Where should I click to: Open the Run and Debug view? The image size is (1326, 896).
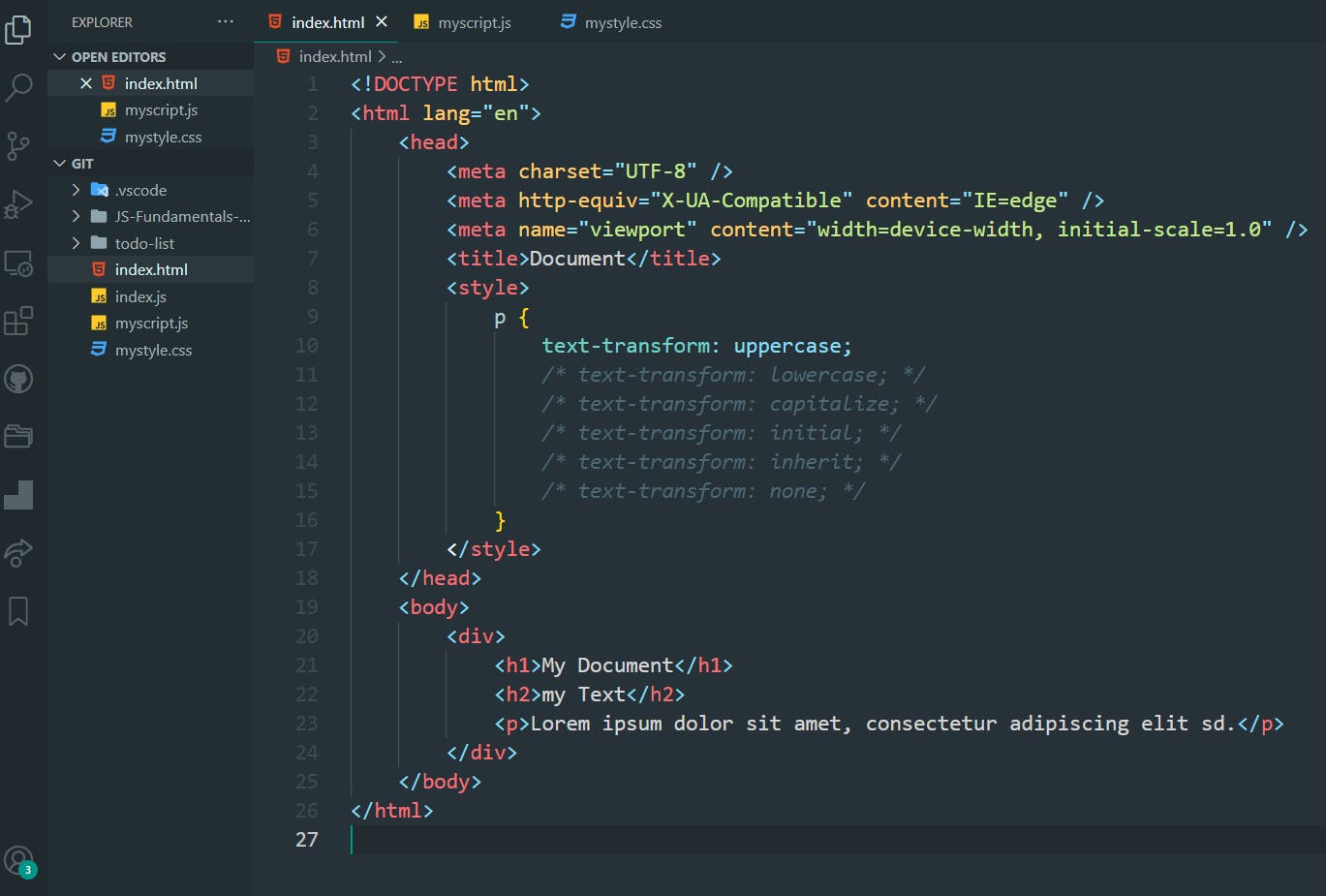coord(18,203)
